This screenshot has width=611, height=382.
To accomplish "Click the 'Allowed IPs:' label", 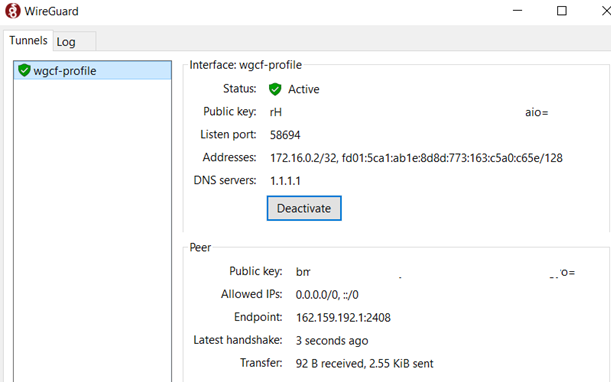I will [x=252, y=294].
